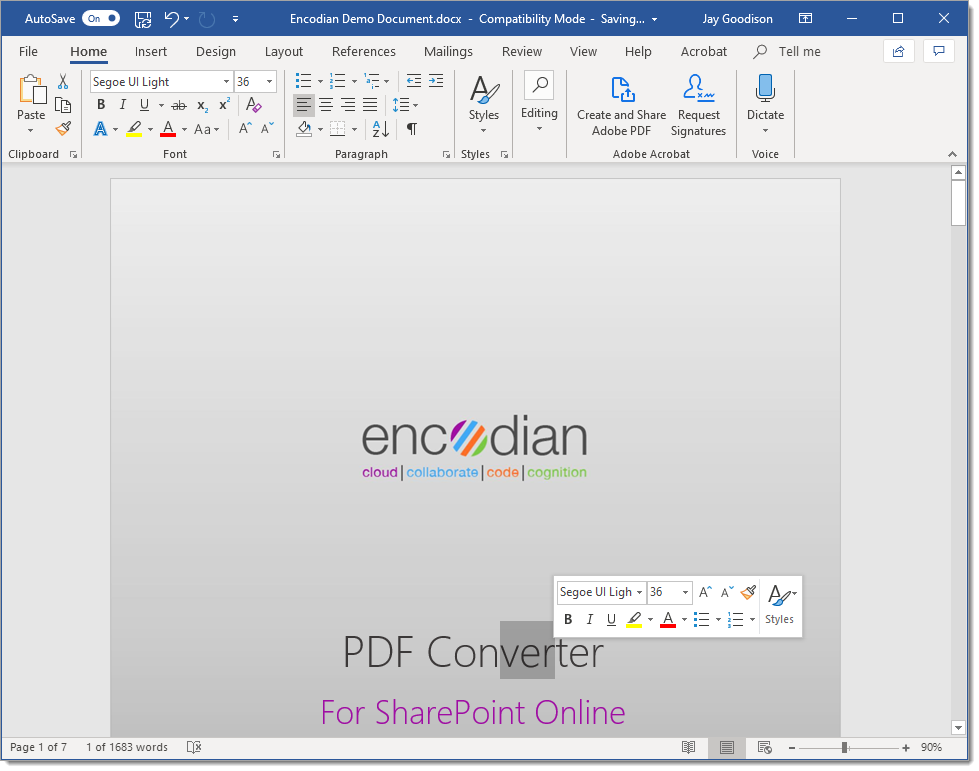Open mini toolbar font size dropdown
This screenshot has width=979, height=771.
[x=685, y=592]
